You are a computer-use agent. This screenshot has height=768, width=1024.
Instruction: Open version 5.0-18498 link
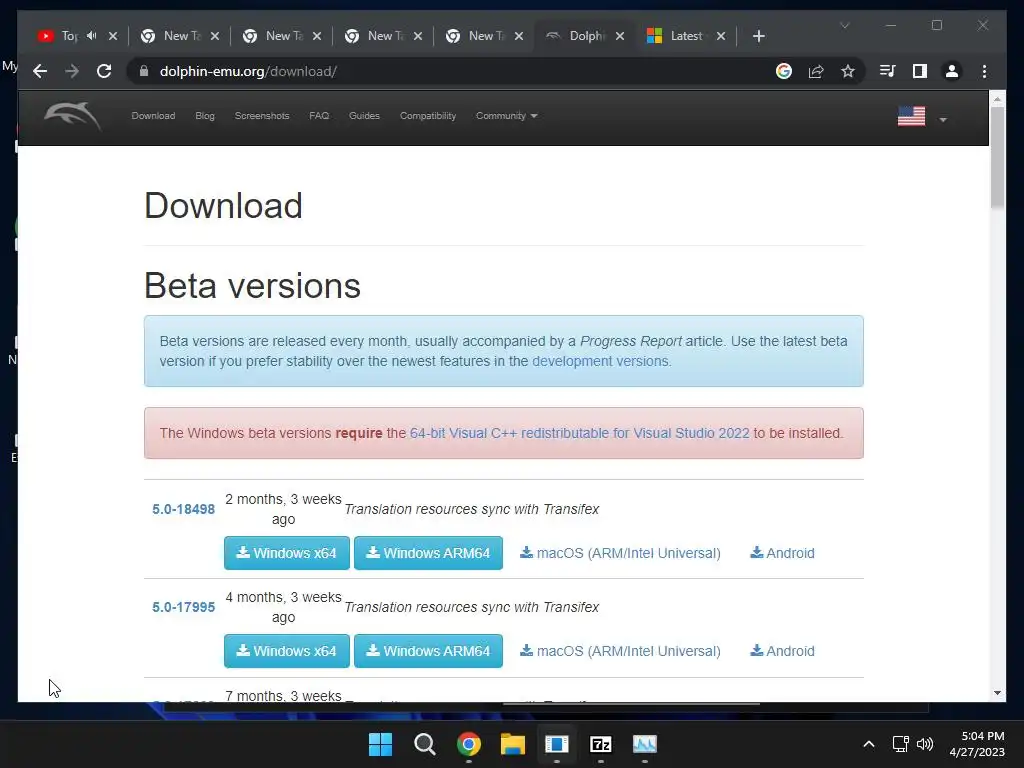tap(184, 509)
